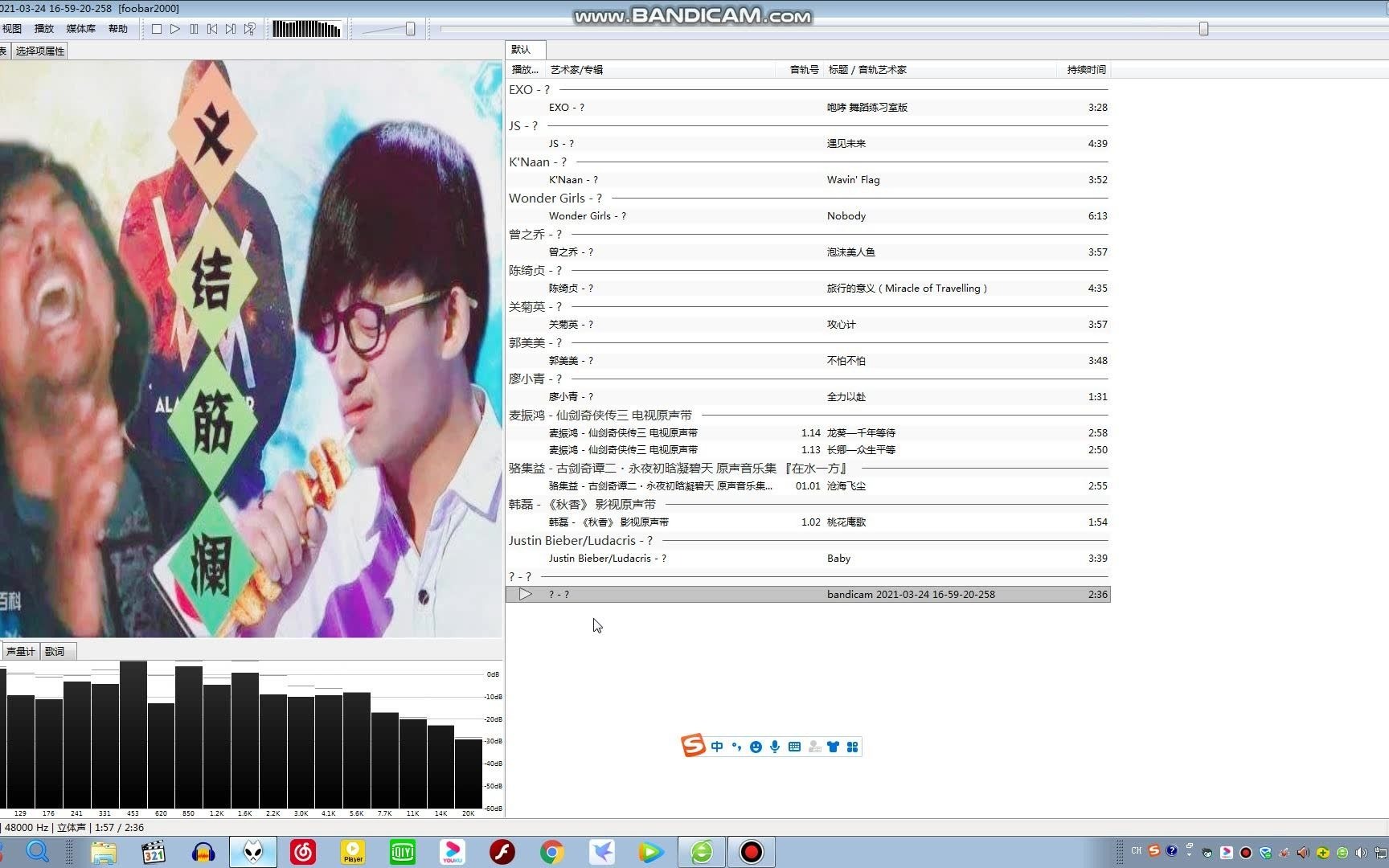The width and height of the screenshot is (1389, 868).
Task: Open the Sogou skin (shirt) icon
Action: click(x=833, y=747)
